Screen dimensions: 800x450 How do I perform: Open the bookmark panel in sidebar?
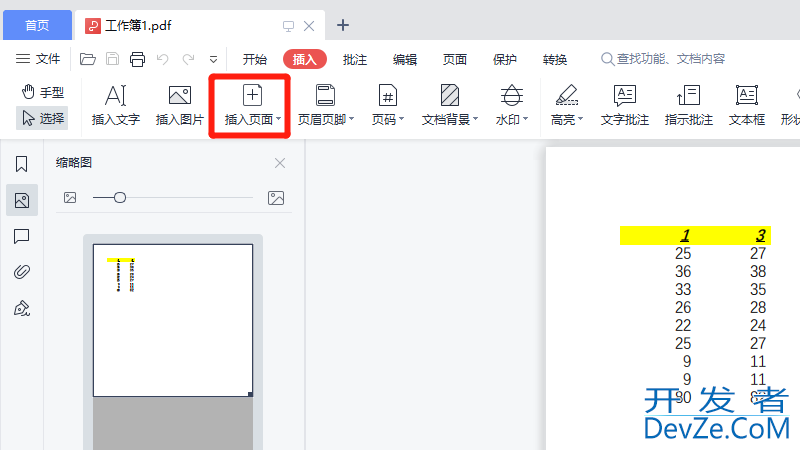tap(21, 164)
